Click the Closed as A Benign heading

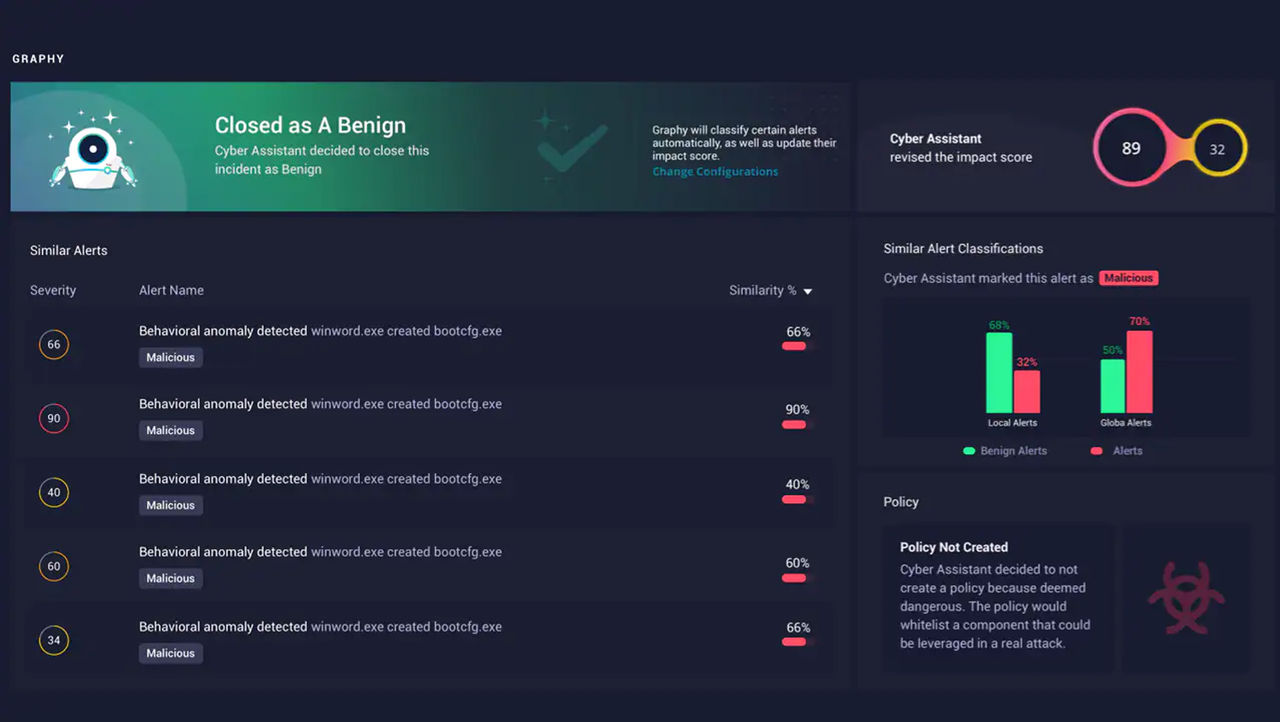coord(310,125)
